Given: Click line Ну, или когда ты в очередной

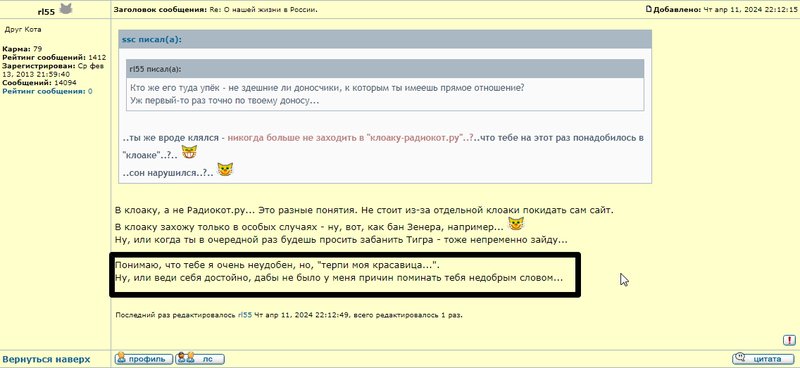Looking at the screenshot, I should coord(341,239).
